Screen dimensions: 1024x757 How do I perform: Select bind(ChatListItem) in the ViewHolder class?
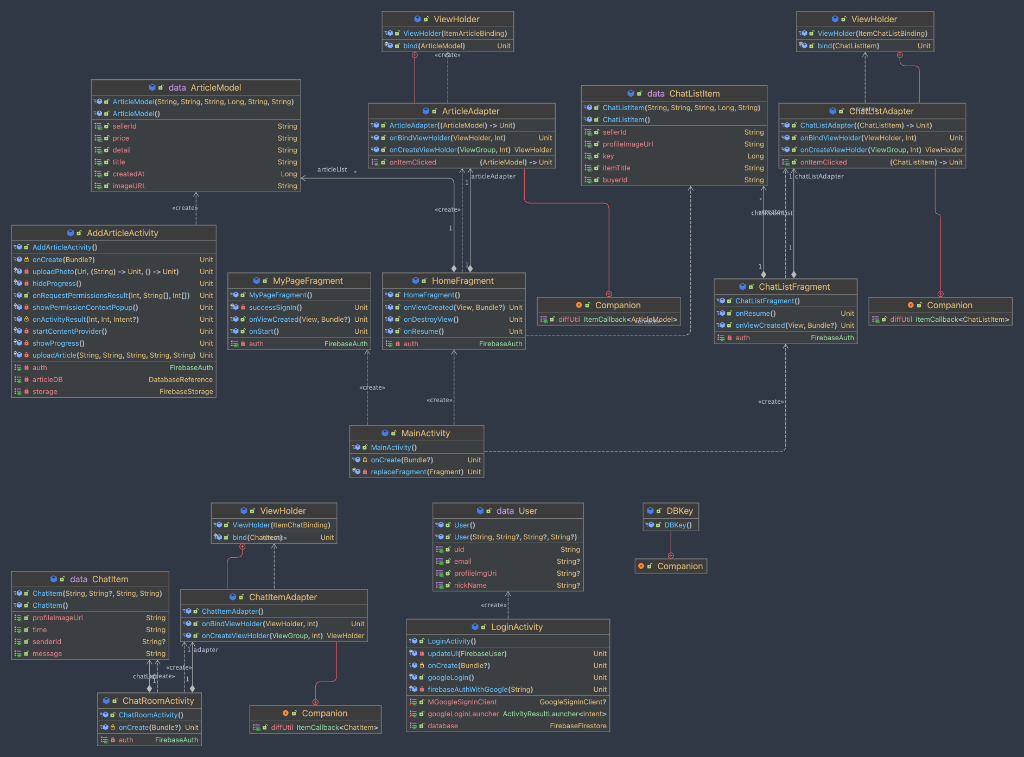[865, 46]
